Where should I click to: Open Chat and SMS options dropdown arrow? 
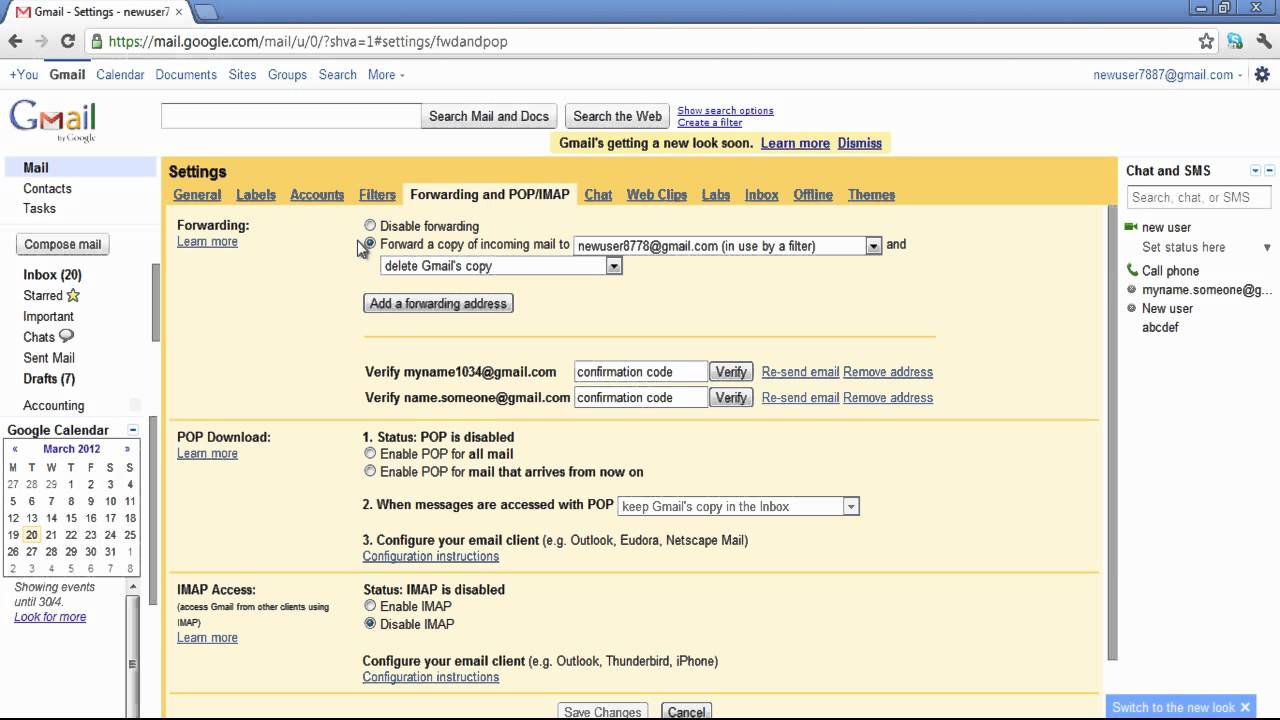[1256, 171]
